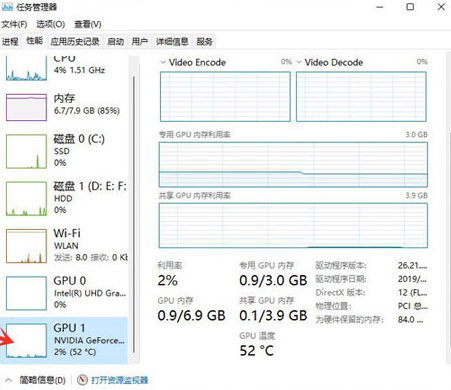
Task: Click the 物理位置 label
Action: (x=333, y=306)
